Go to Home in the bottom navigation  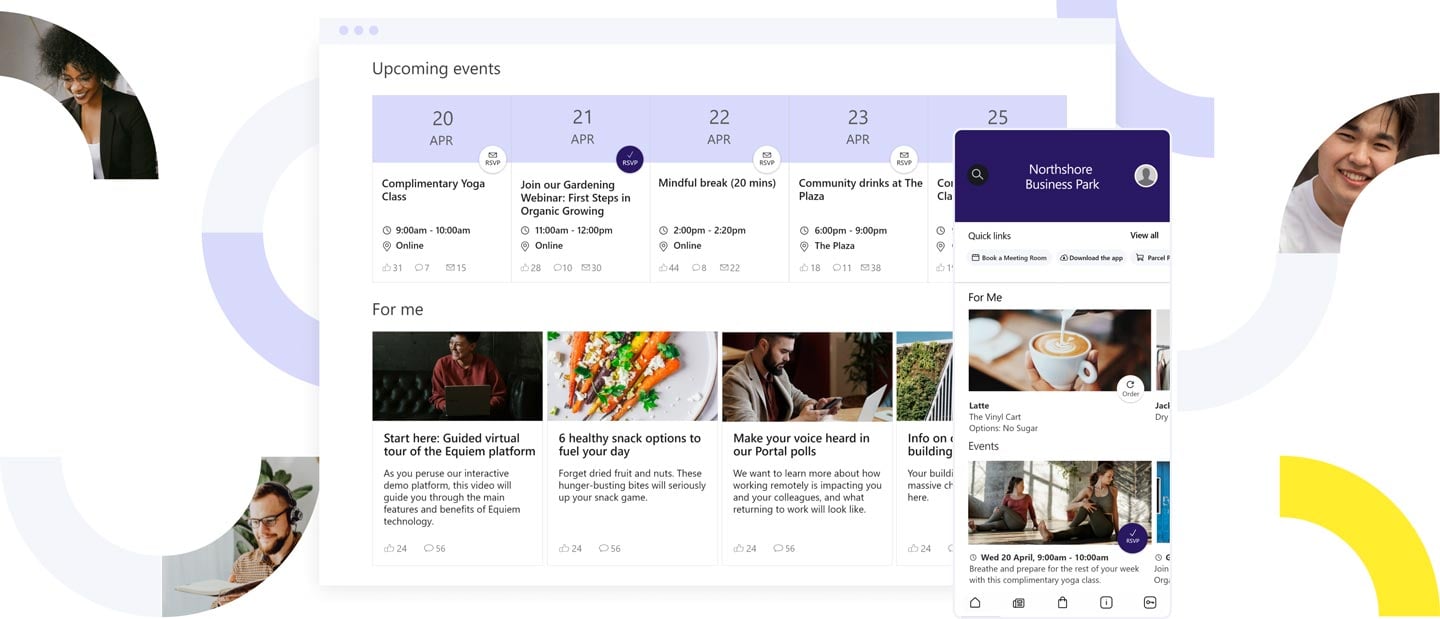[x=975, y=602]
